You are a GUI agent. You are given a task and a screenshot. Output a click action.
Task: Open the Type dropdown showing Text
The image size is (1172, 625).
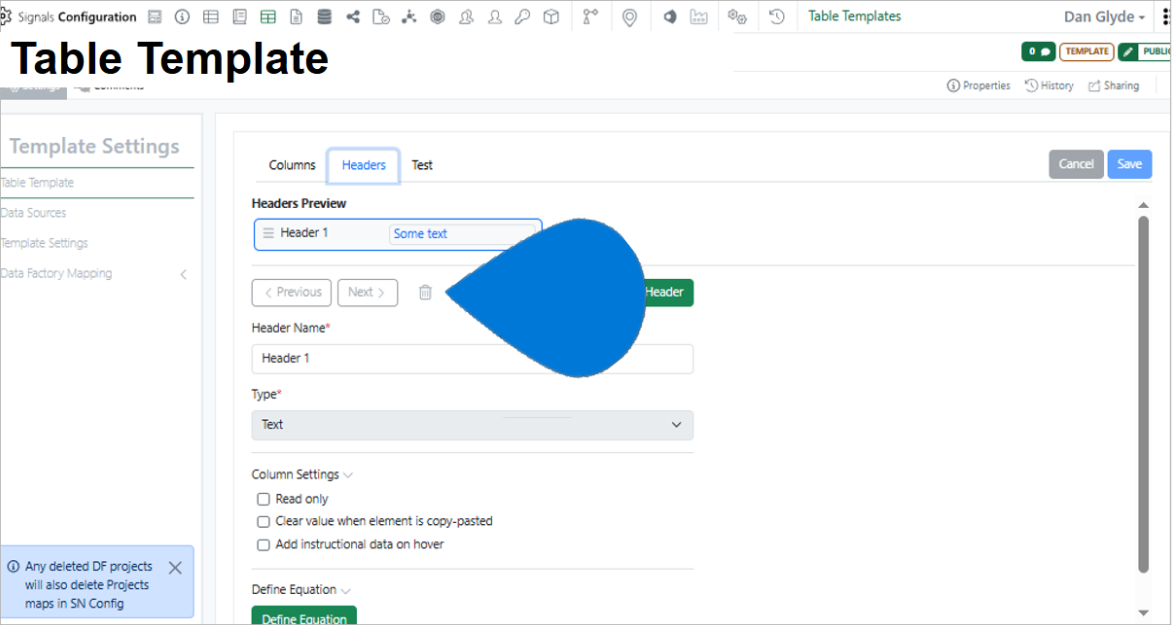point(472,425)
